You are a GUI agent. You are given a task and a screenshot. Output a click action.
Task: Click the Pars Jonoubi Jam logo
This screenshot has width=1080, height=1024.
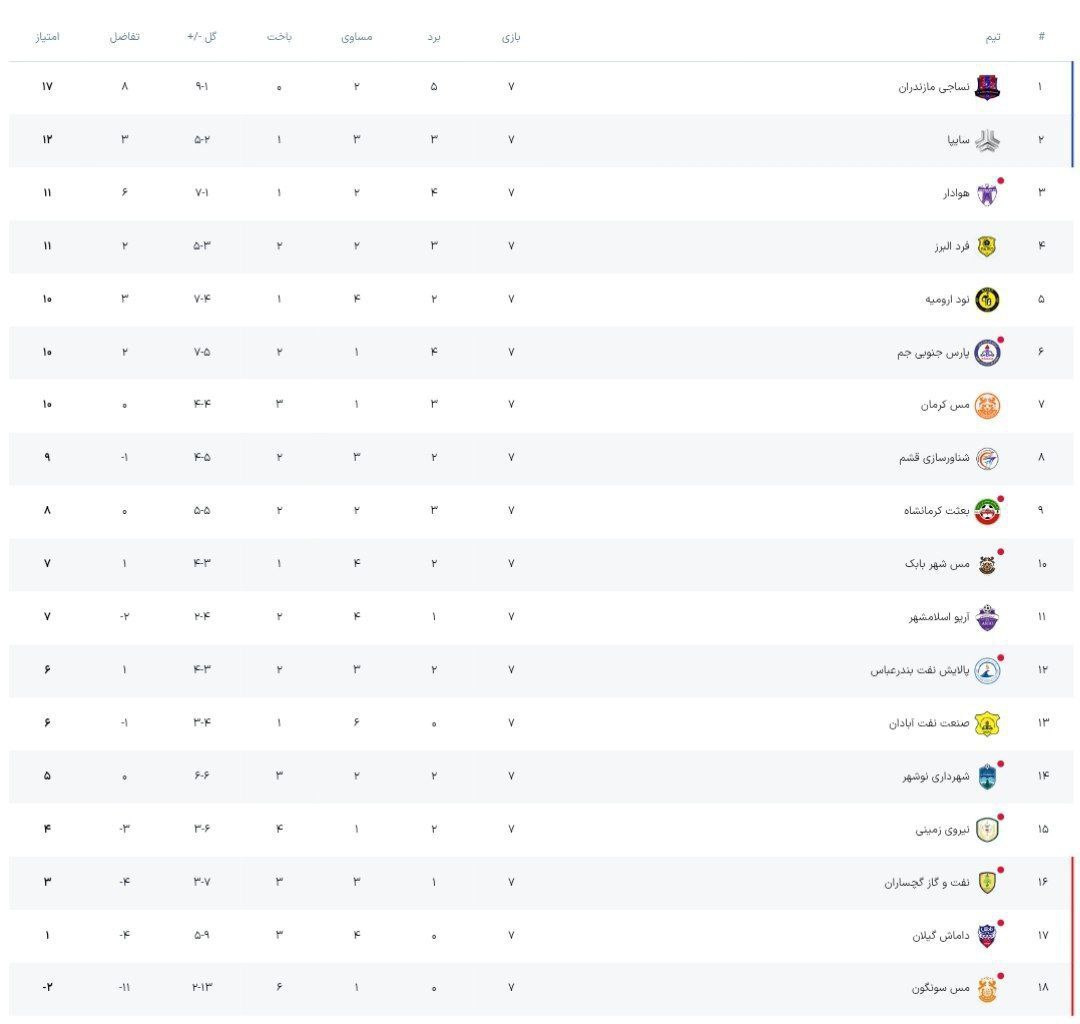click(987, 352)
